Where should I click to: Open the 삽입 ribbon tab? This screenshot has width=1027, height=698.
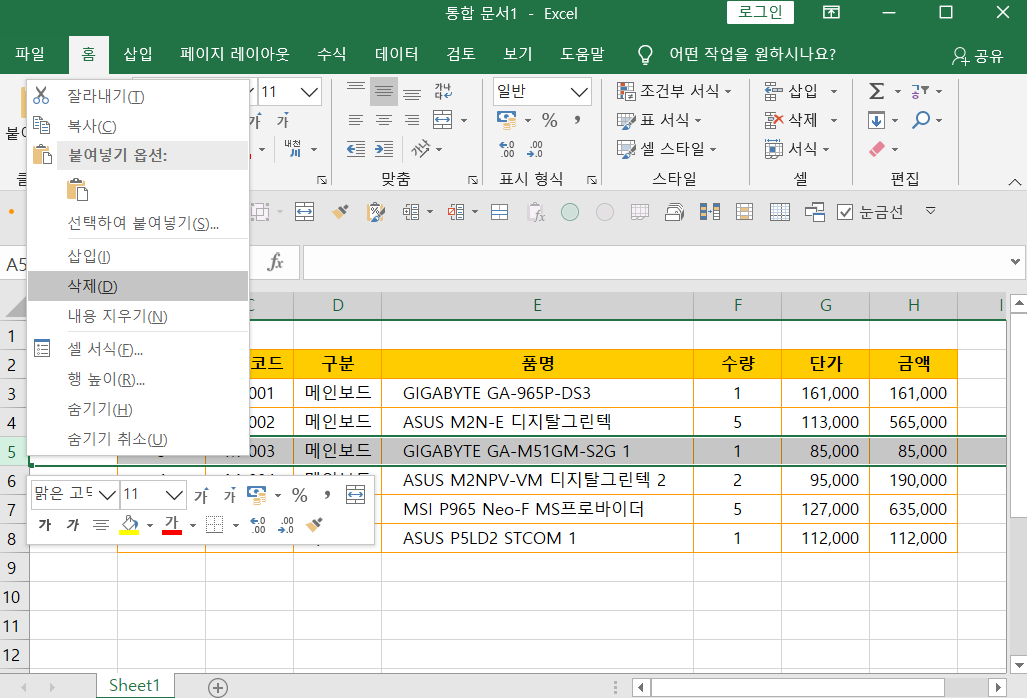pos(138,54)
